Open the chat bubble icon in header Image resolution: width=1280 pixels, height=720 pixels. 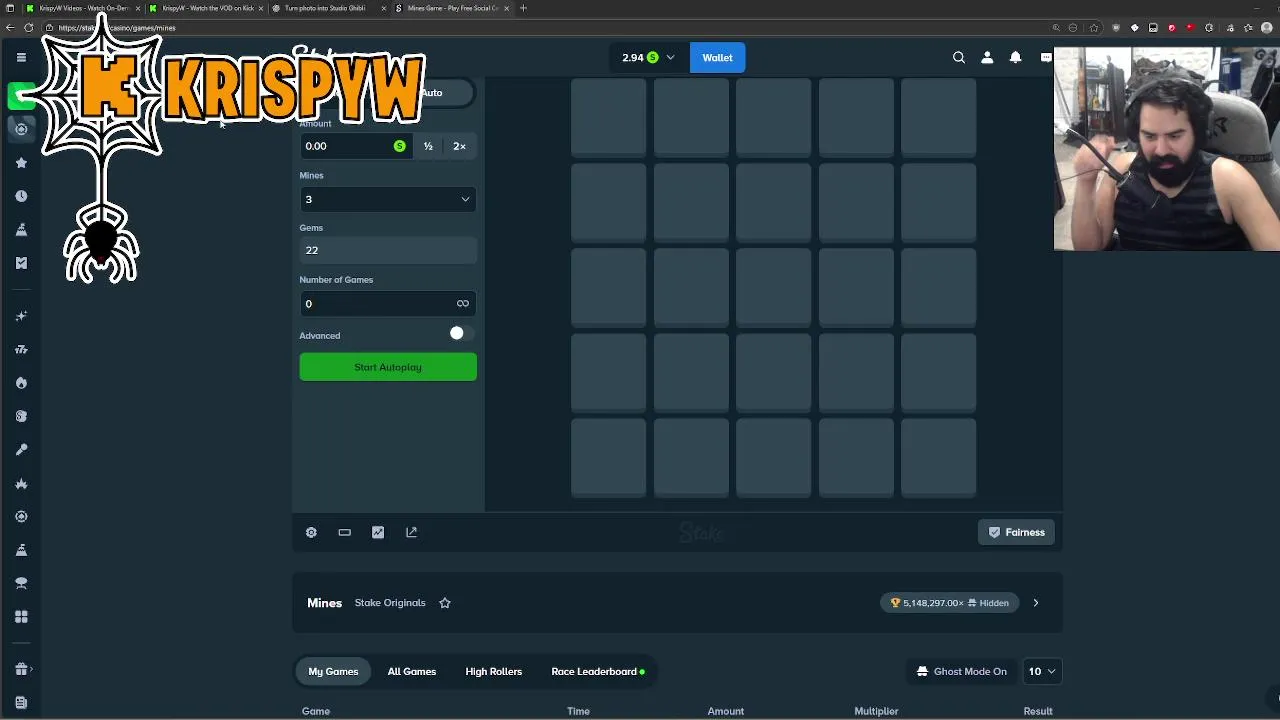(x=1045, y=57)
